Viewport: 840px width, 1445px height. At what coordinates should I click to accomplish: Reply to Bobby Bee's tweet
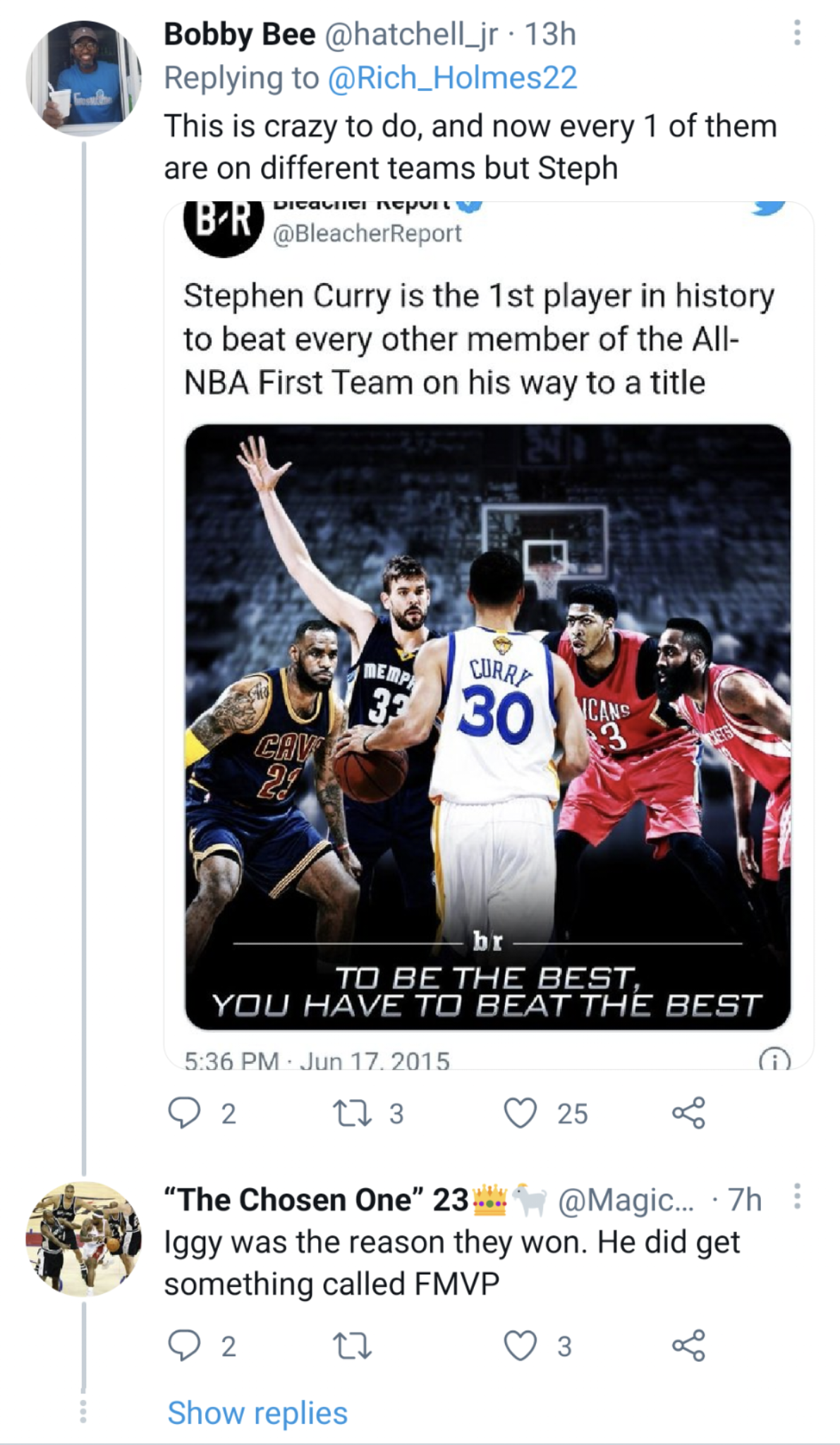[x=185, y=1113]
